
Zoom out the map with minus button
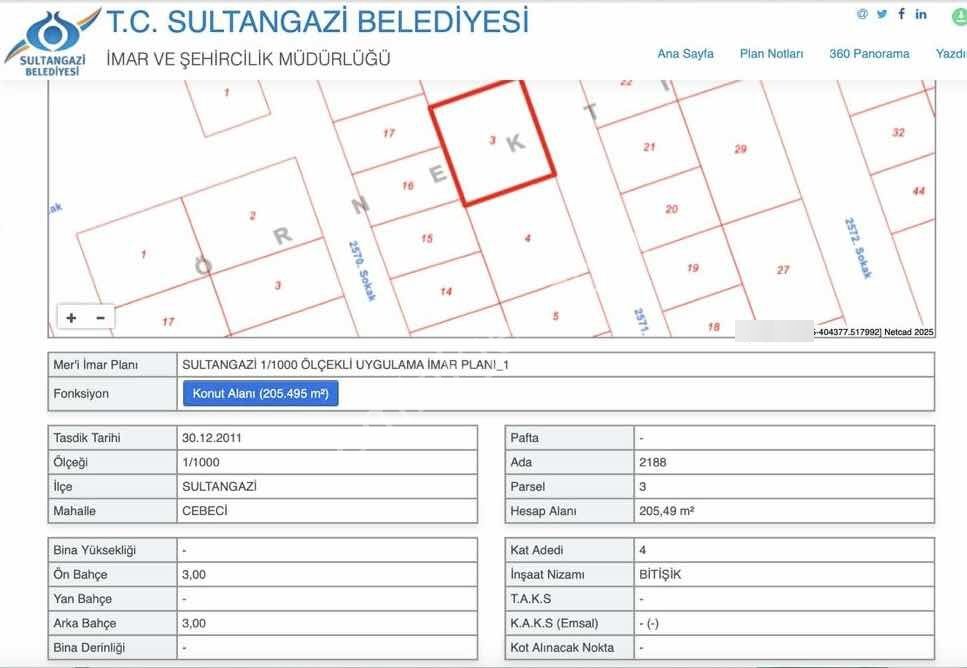101,318
